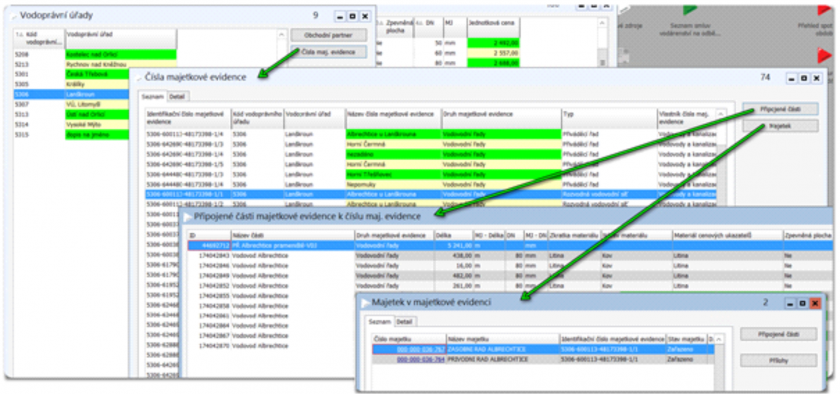Click Připojené části in the Majetek v evidenci window
The height and width of the screenshot is (394, 840).
click(x=778, y=334)
